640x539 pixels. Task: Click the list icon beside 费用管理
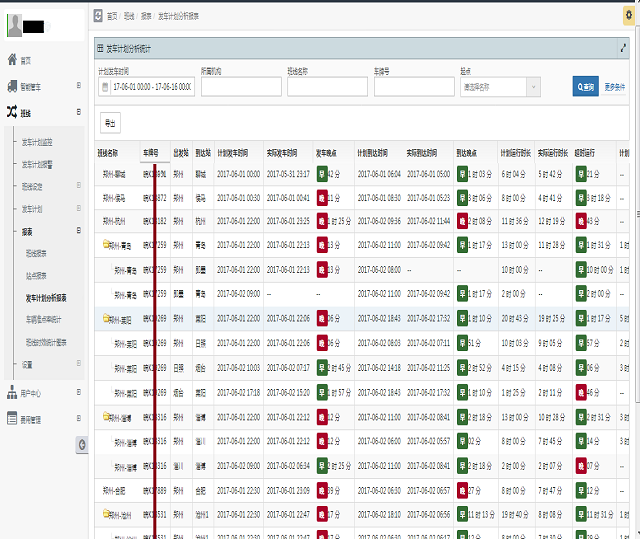tap(12, 420)
